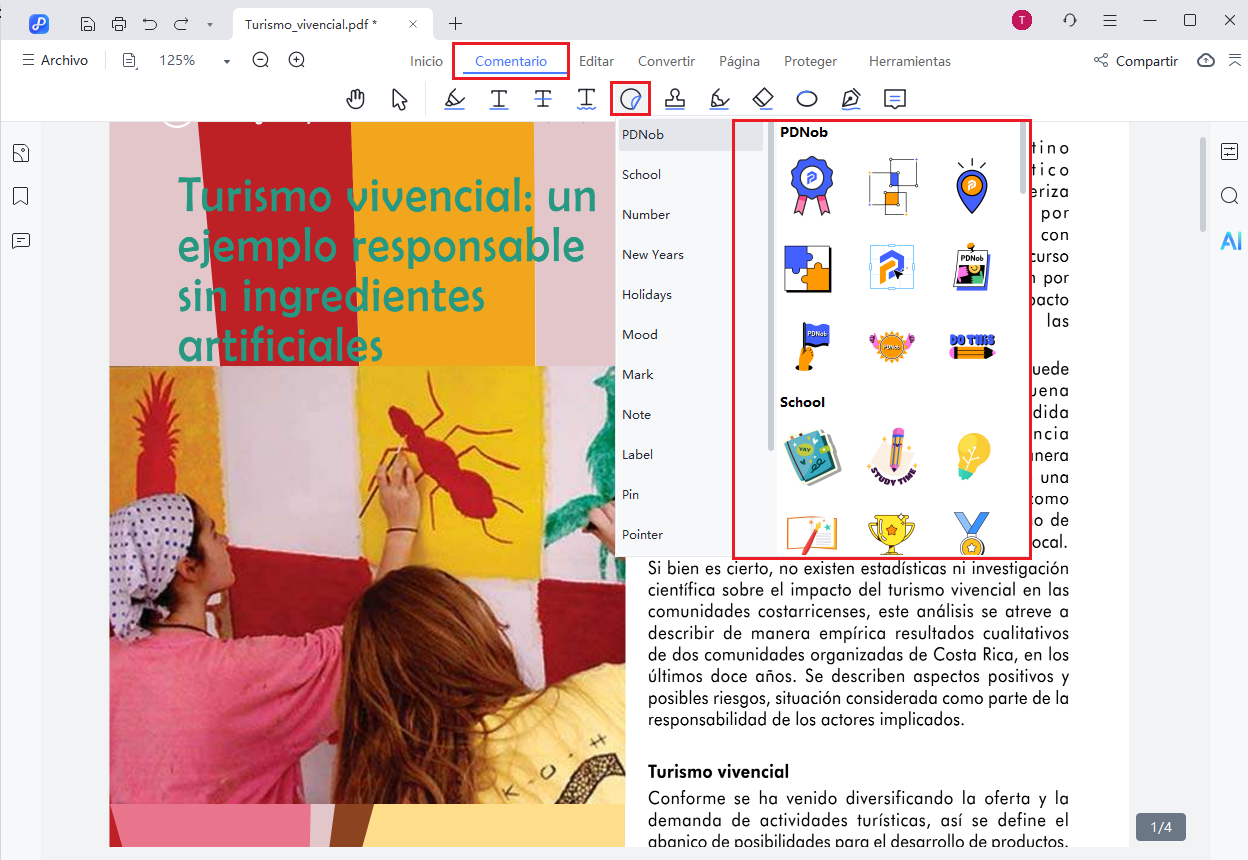
Task: Add a sticky note comment
Action: coord(894,98)
